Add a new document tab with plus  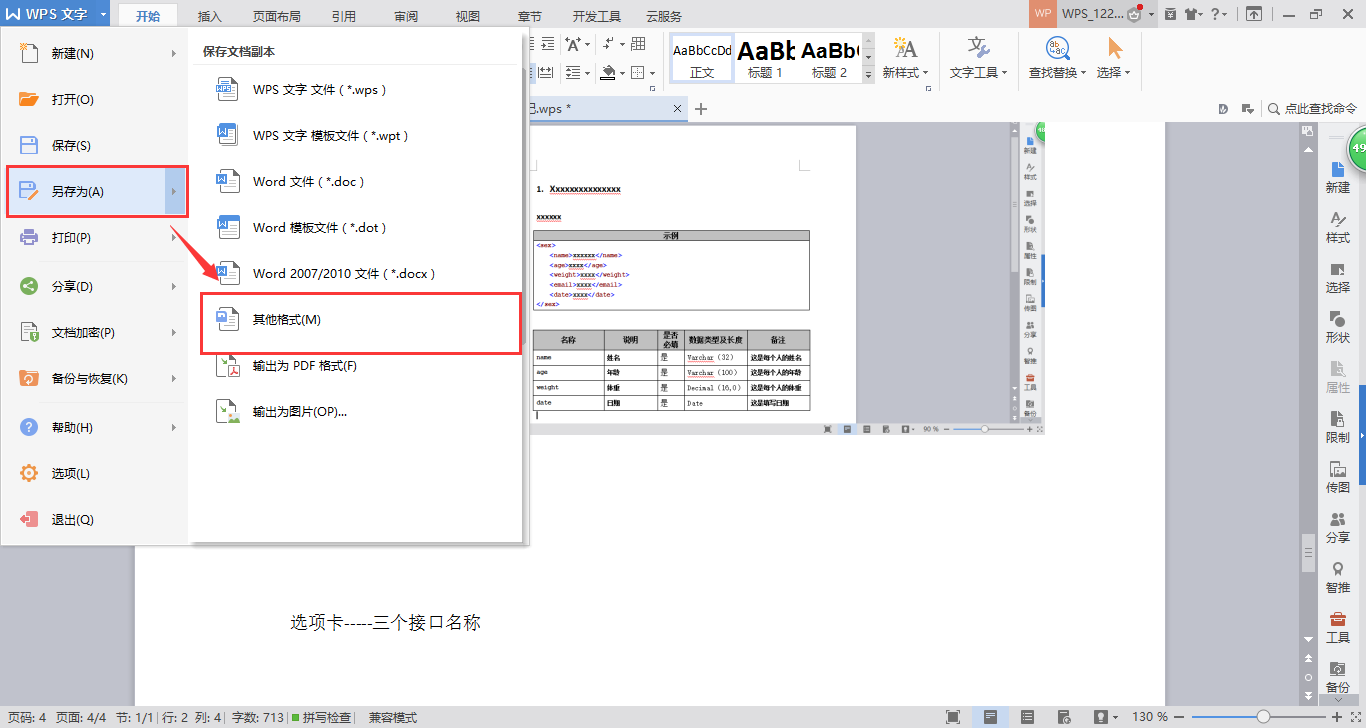pos(701,108)
